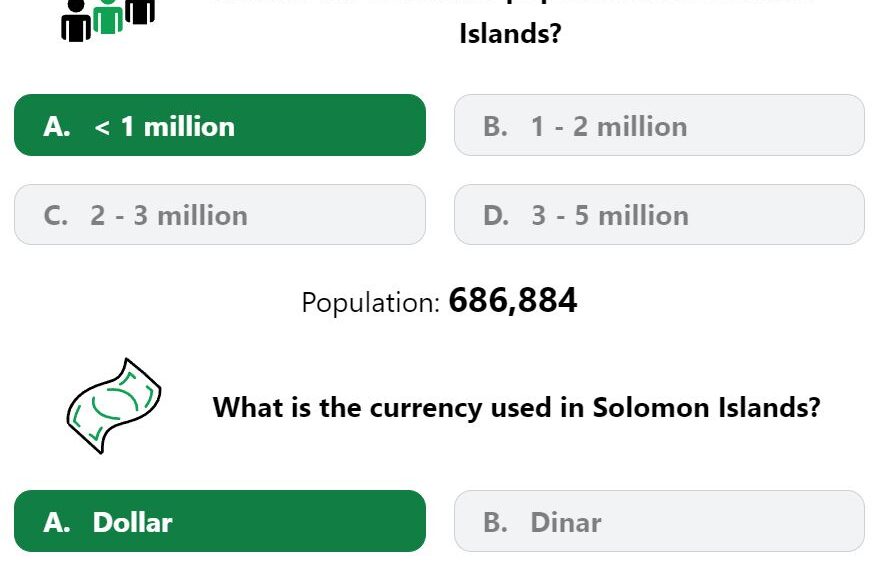Viewport: 874px width, 570px height.
Task: Click the "Population:" label text
Action: (371, 303)
